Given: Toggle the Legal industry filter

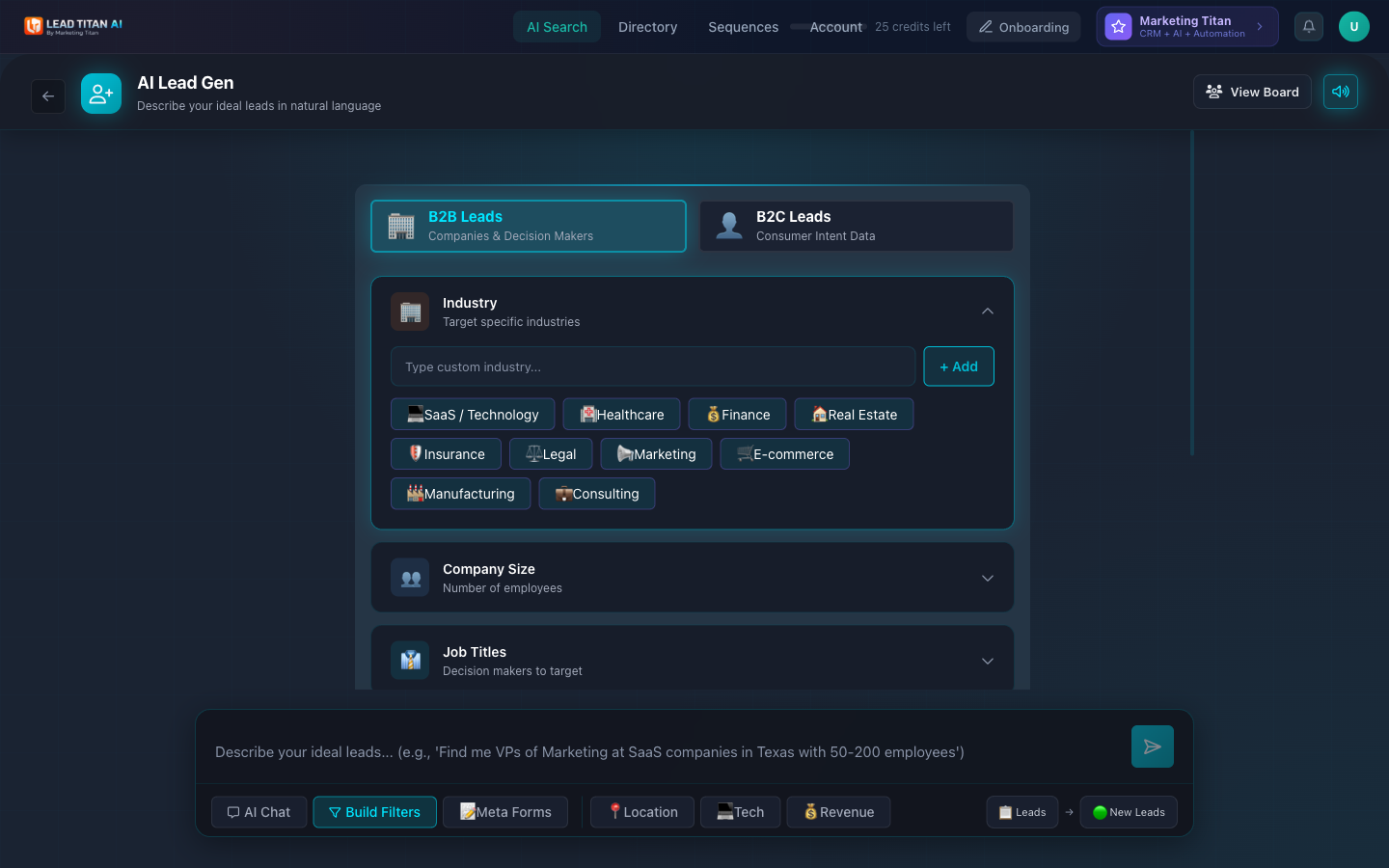Looking at the screenshot, I should point(550,453).
